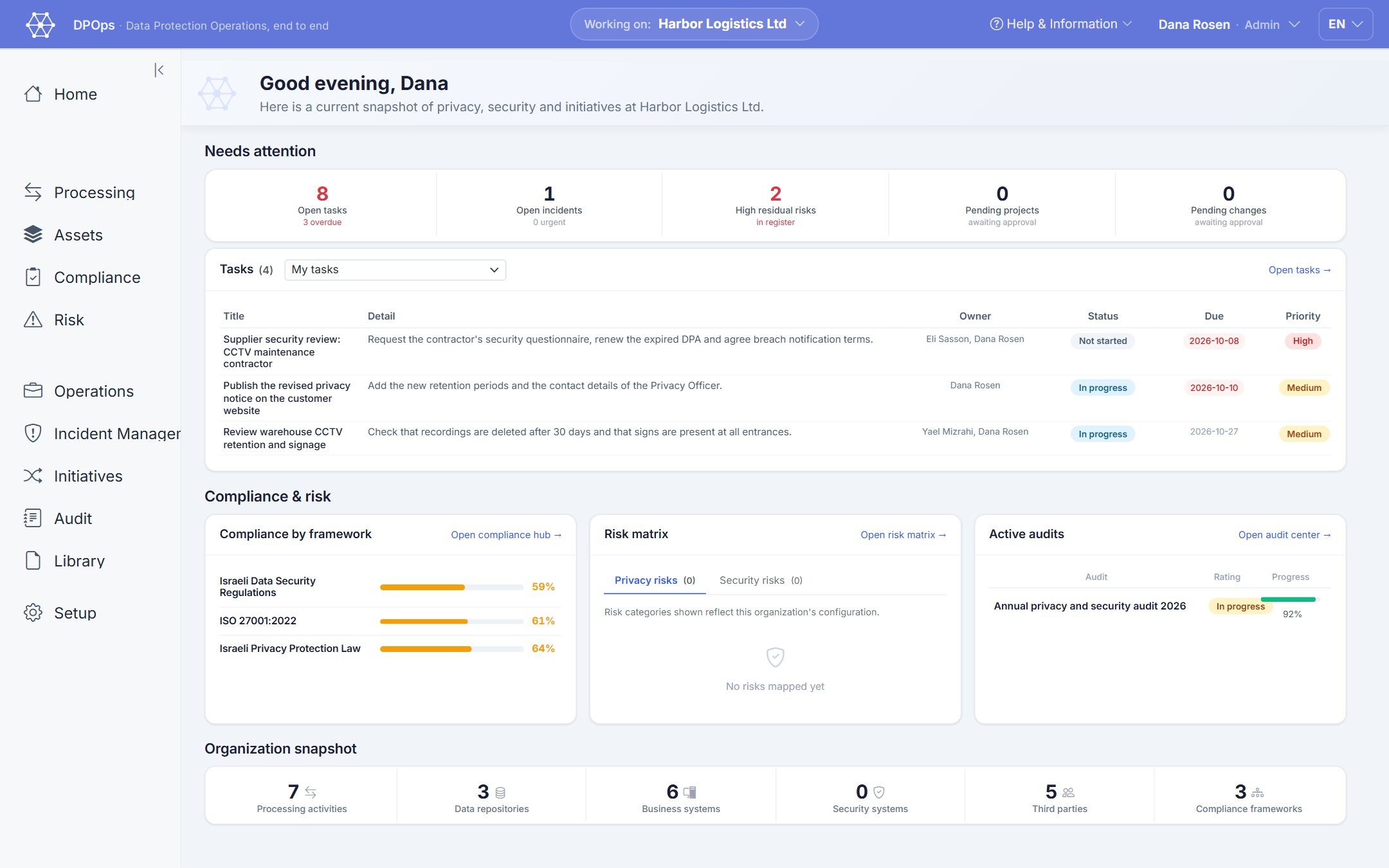1389x868 pixels.
Task: Click the Data repositories database icon
Action: 500,792
